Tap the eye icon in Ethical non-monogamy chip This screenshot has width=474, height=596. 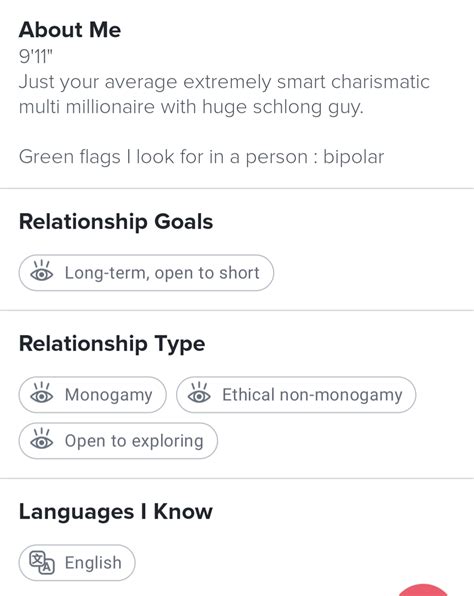coord(199,393)
